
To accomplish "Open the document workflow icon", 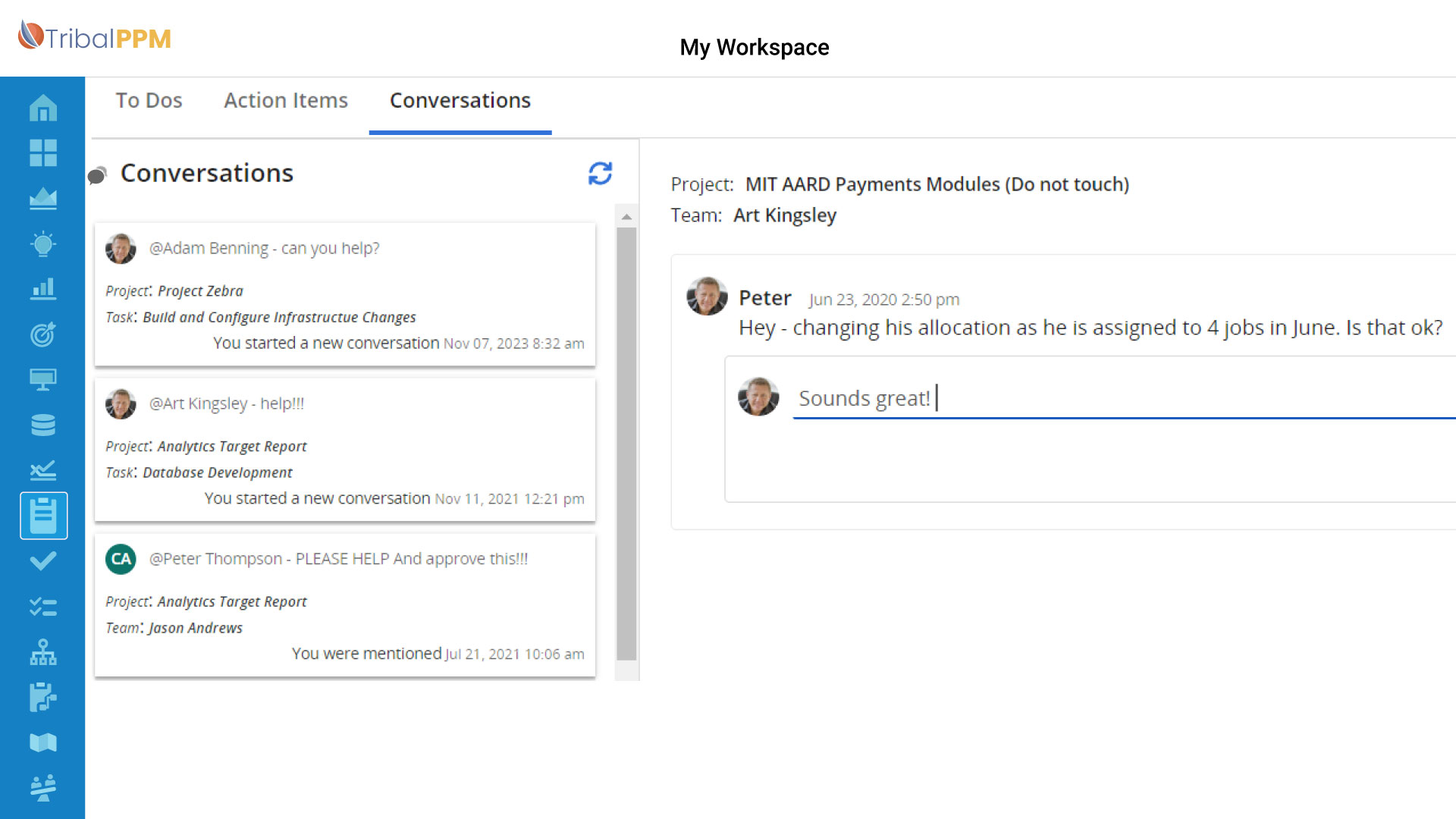I will 43,697.
